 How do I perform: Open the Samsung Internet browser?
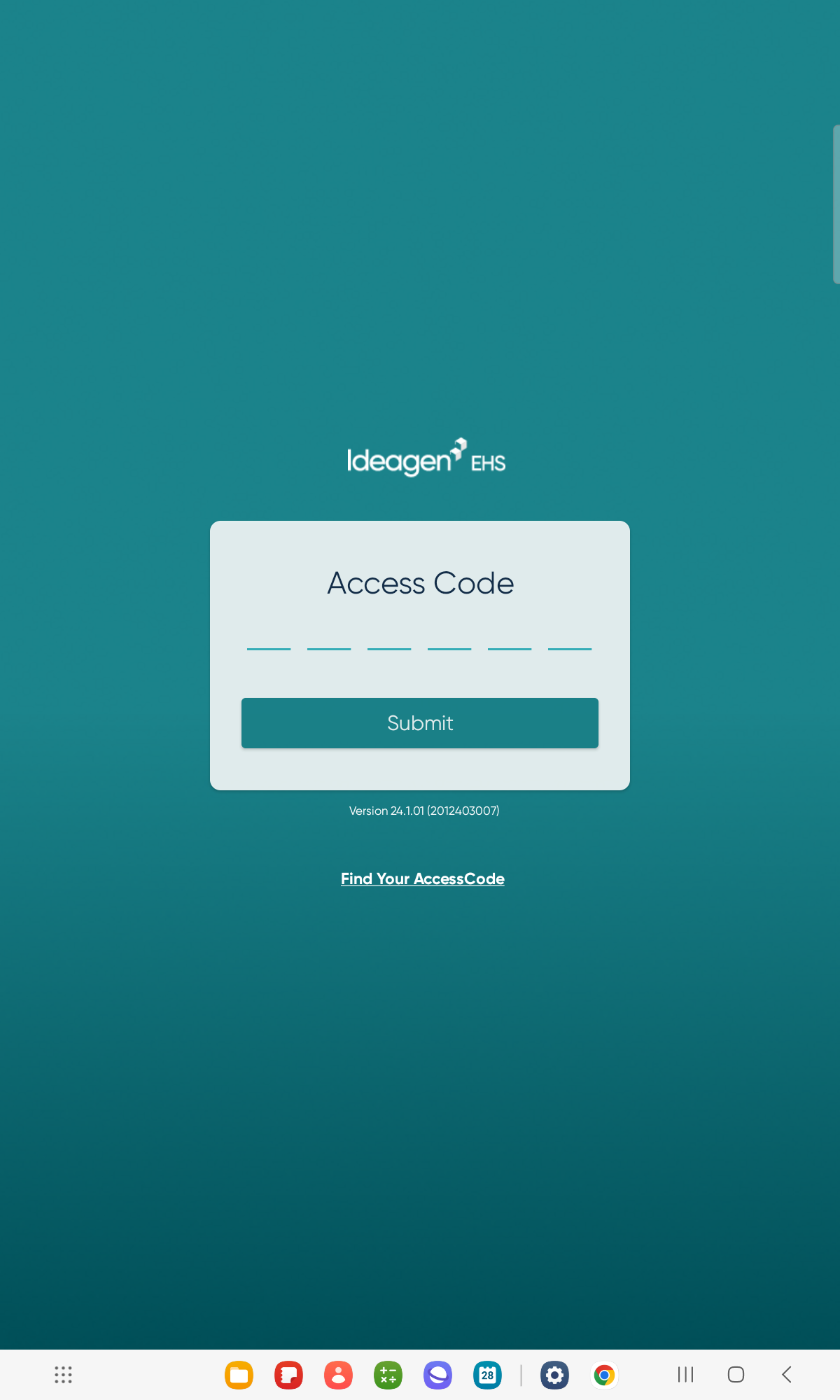tap(437, 1375)
